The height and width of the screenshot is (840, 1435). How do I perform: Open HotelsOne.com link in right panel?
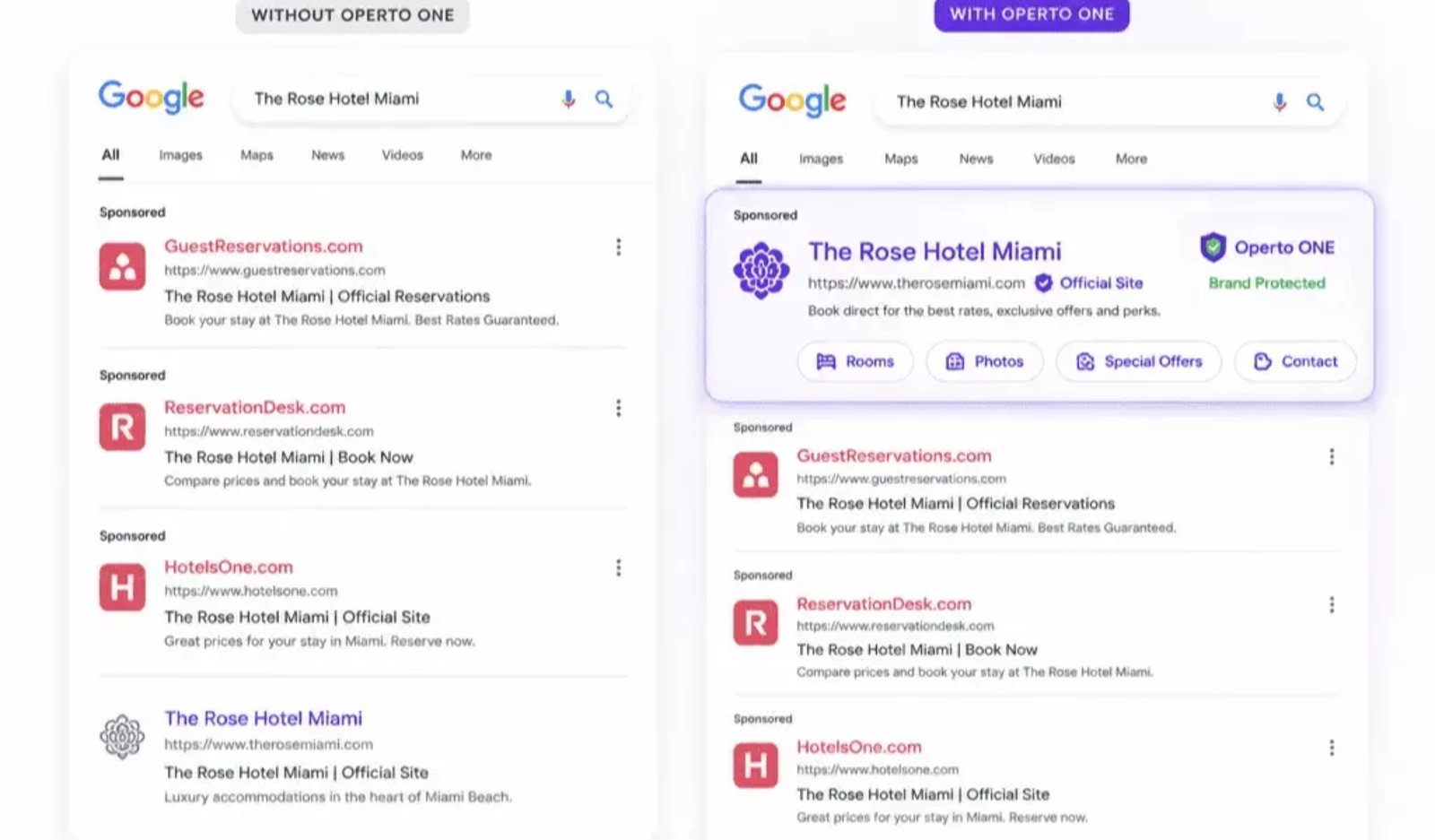(x=859, y=747)
